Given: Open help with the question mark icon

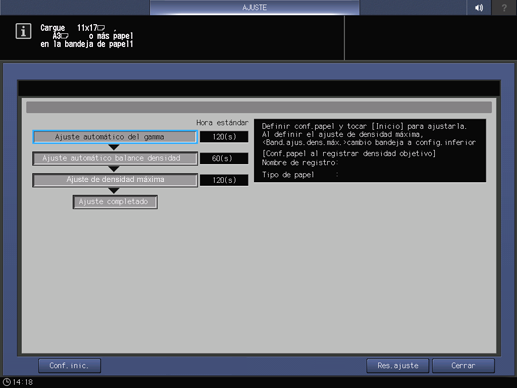Looking at the screenshot, I should [504, 7].
